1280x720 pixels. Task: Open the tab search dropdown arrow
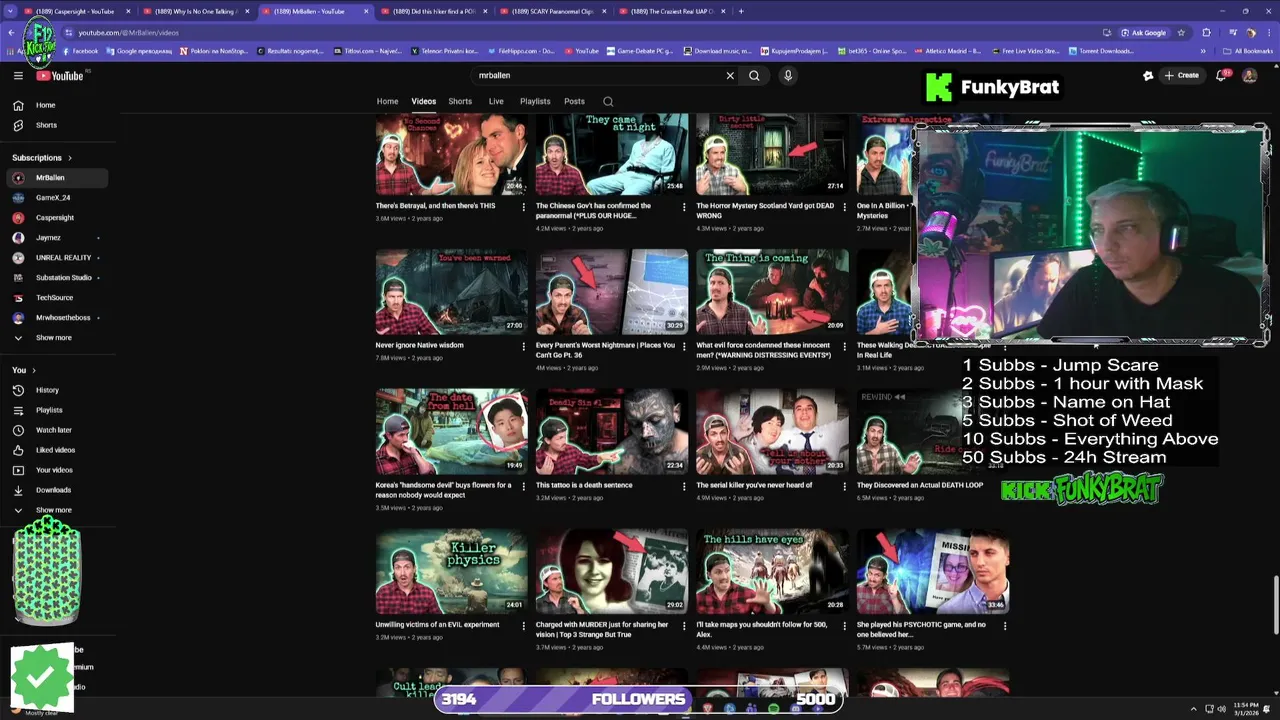tap(11, 11)
